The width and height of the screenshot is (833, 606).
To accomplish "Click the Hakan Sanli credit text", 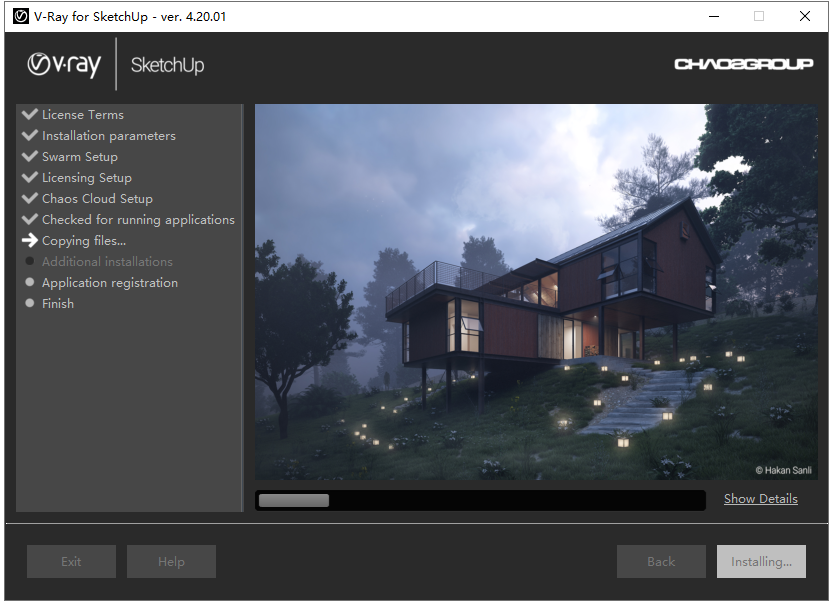I will [x=784, y=470].
